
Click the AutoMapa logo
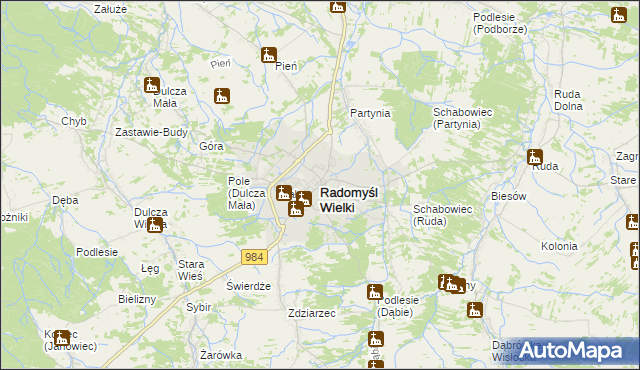(570, 351)
